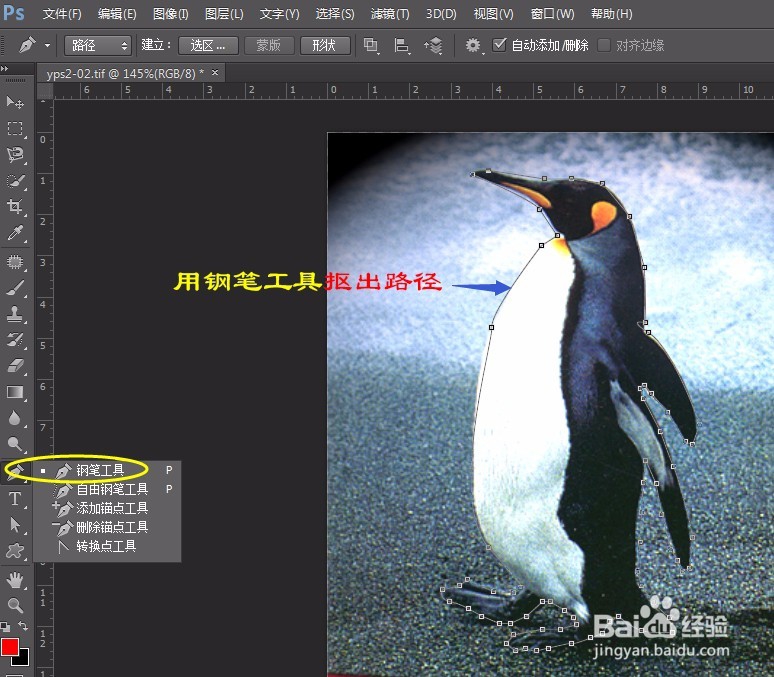The image size is (774, 677).
Task: Open the 帮助(H) menu
Action: tap(612, 14)
